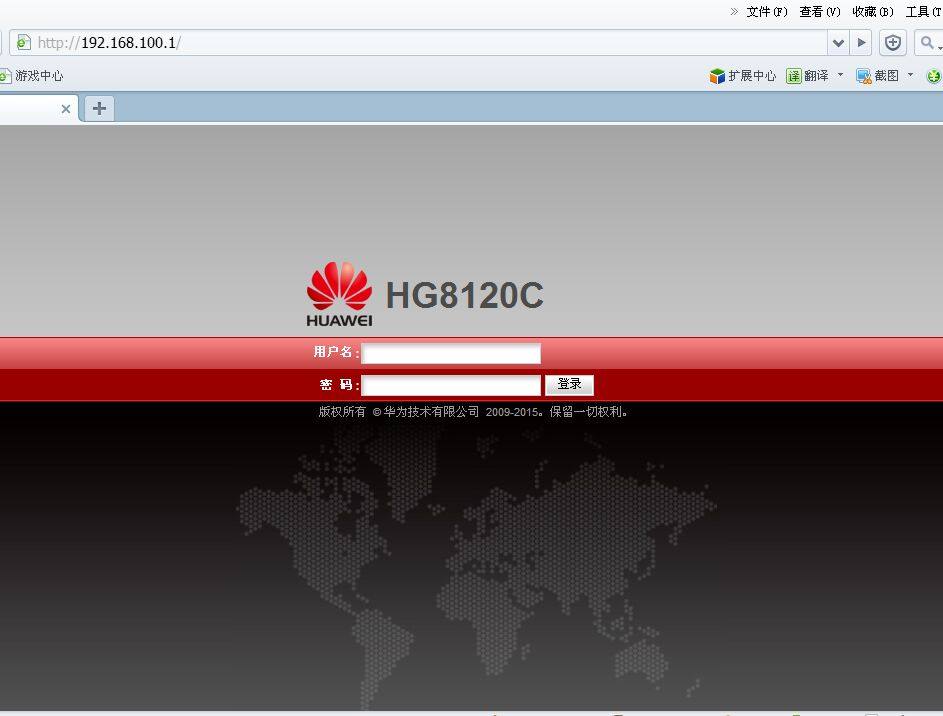Click the Huawei logo
The height and width of the screenshot is (716, 943).
[339, 294]
